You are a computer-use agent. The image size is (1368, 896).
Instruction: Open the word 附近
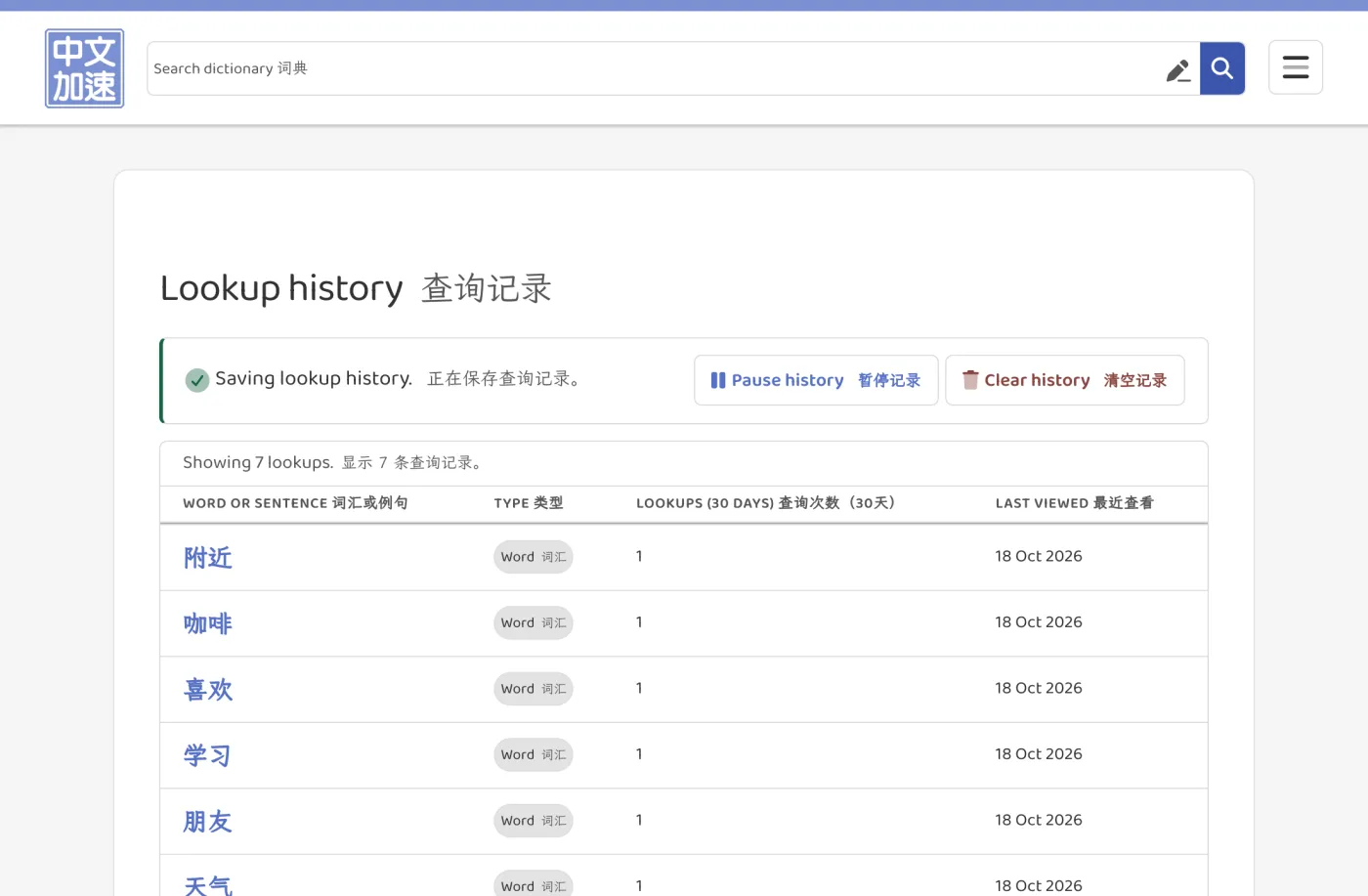[208, 558]
